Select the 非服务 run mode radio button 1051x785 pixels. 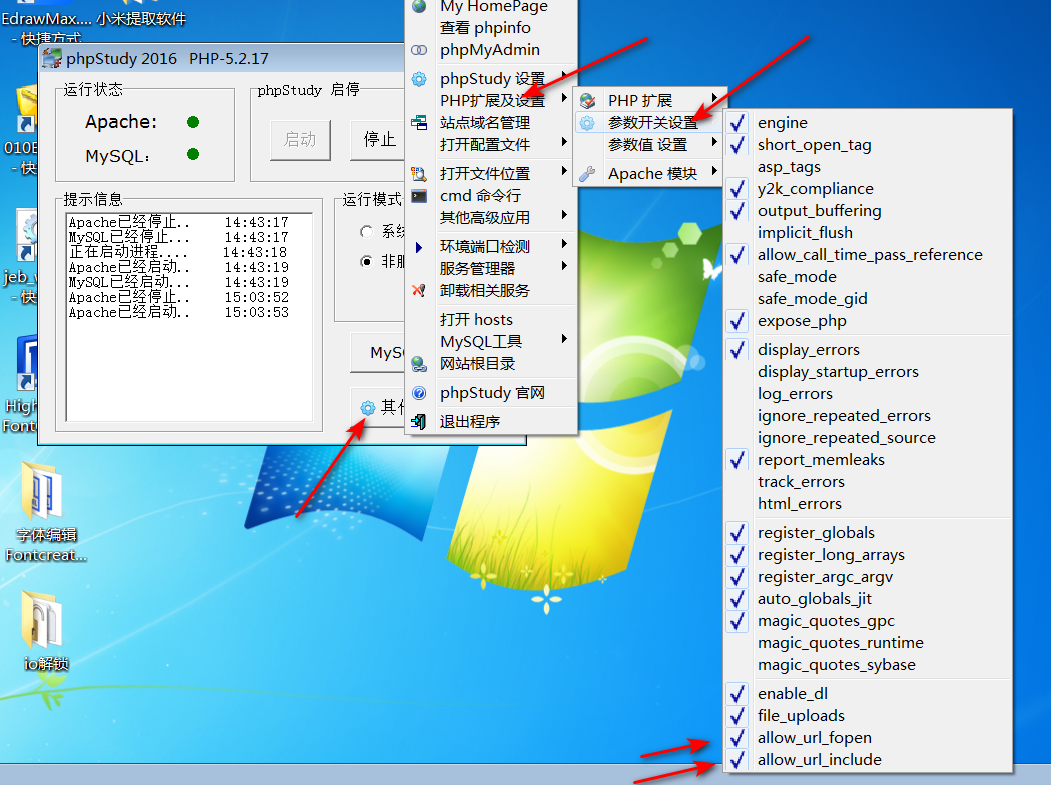click(367, 262)
